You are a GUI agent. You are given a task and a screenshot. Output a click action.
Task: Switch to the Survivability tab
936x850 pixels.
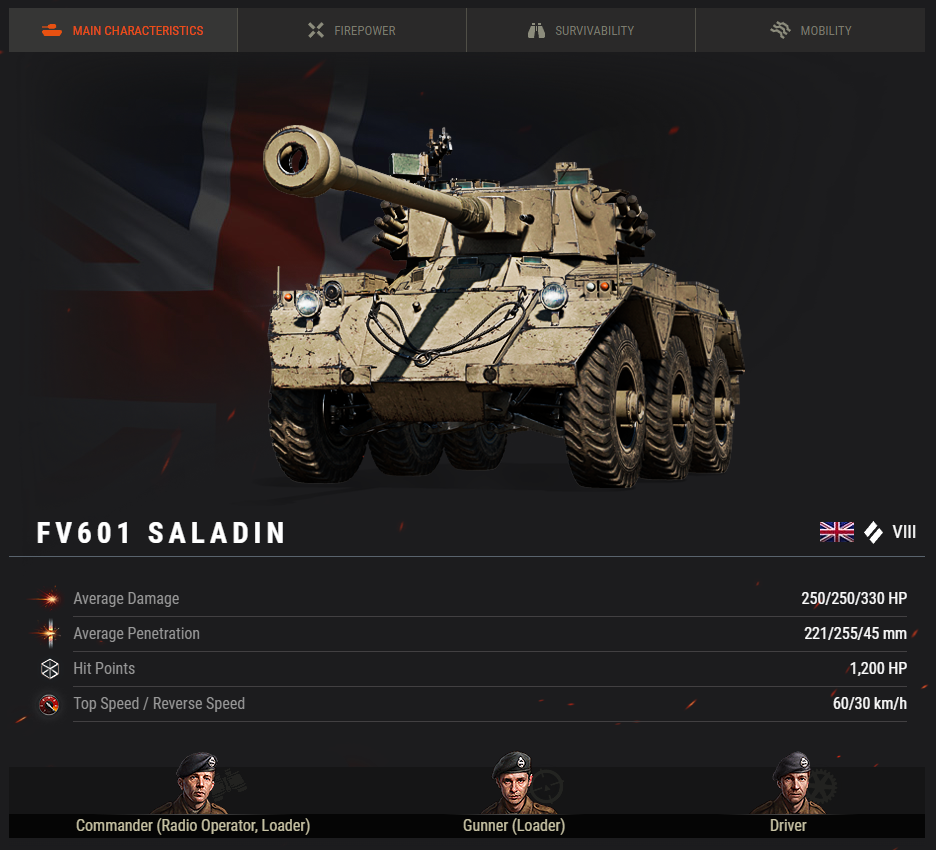581,30
